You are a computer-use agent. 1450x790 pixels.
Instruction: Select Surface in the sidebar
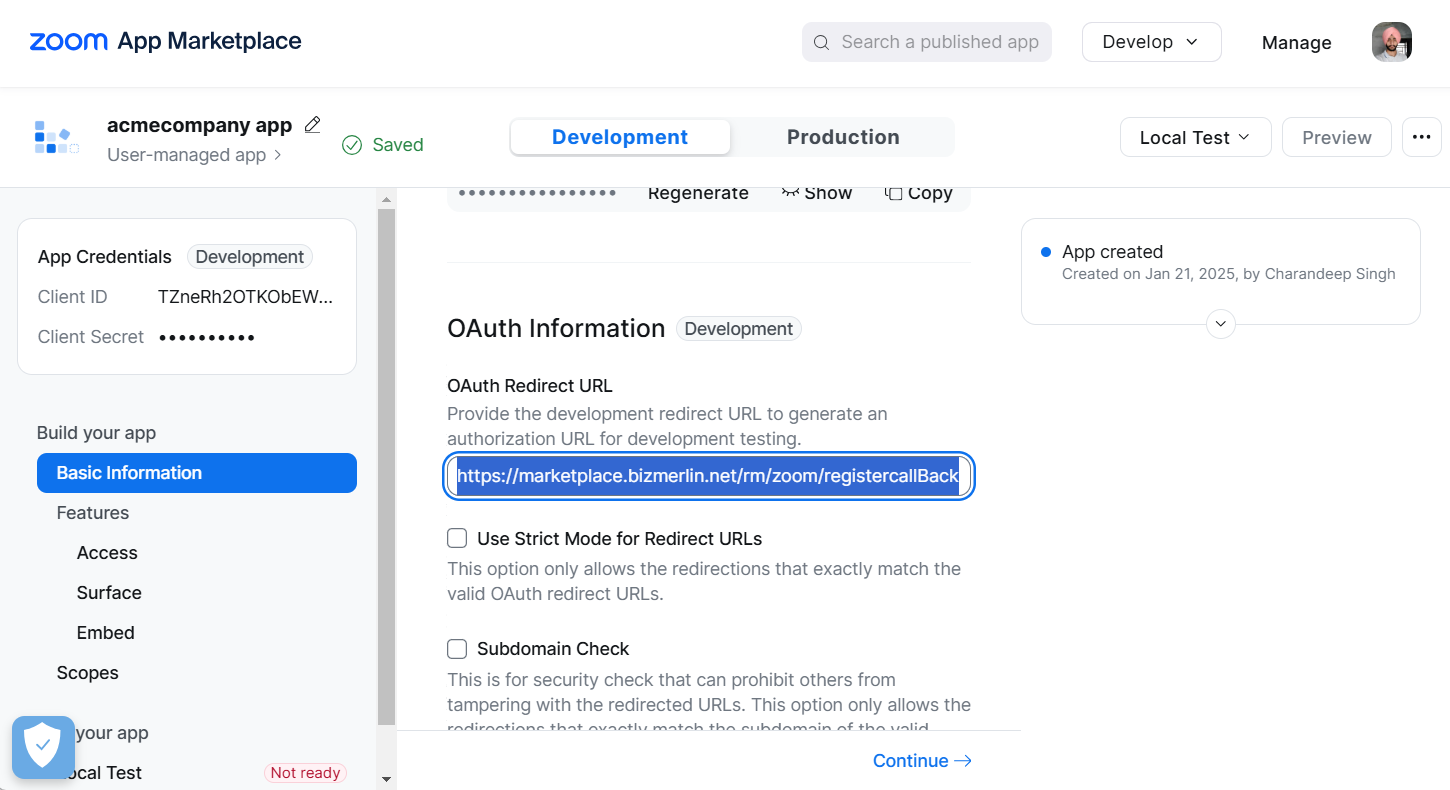[x=109, y=593]
